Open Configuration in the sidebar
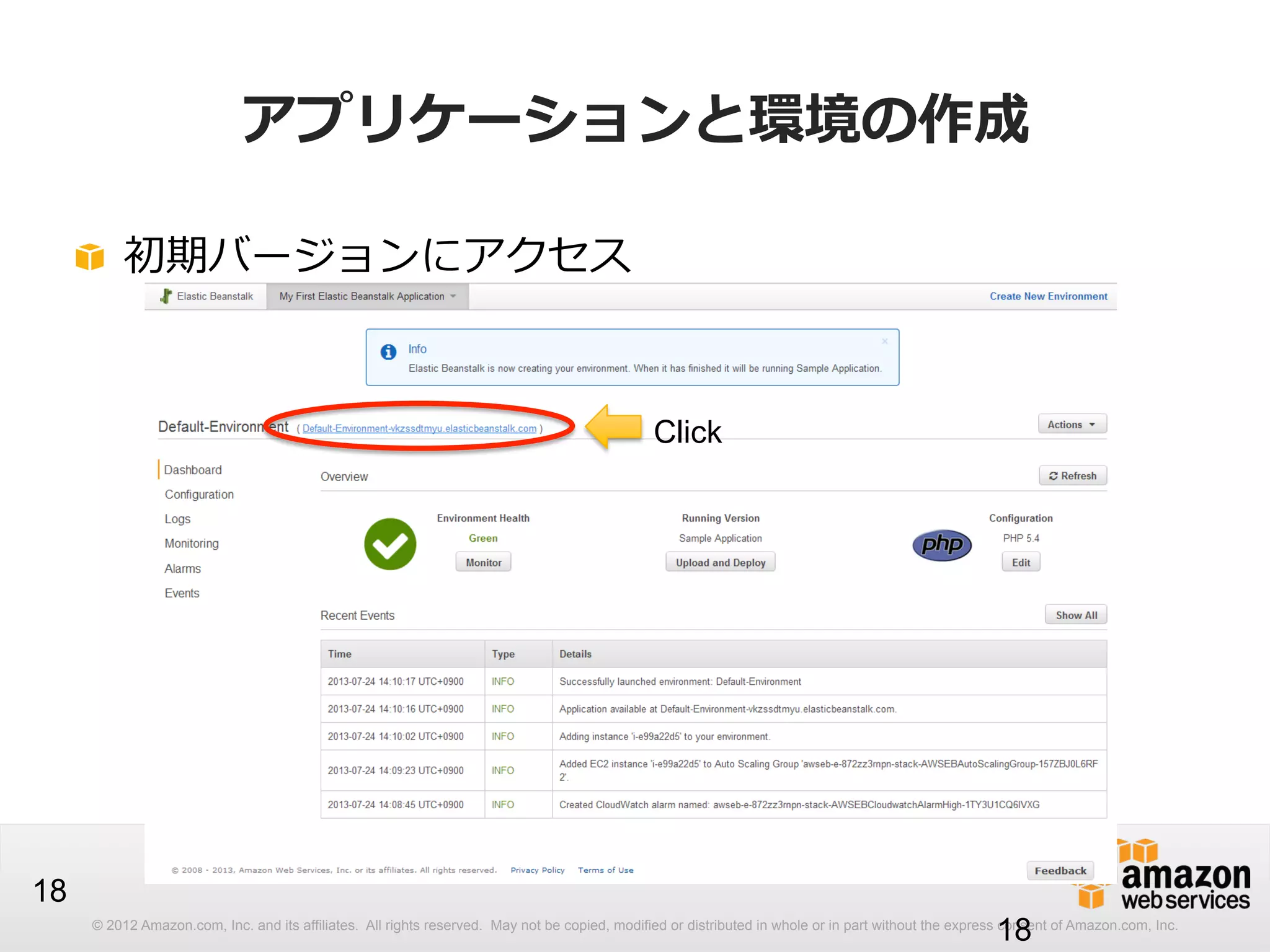 coord(199,495)
